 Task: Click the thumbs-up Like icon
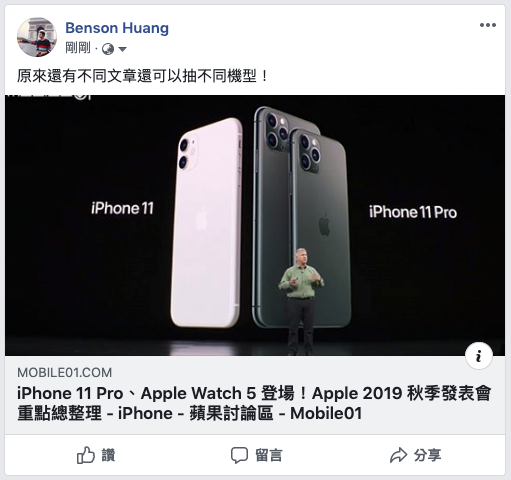pos(86,455)
